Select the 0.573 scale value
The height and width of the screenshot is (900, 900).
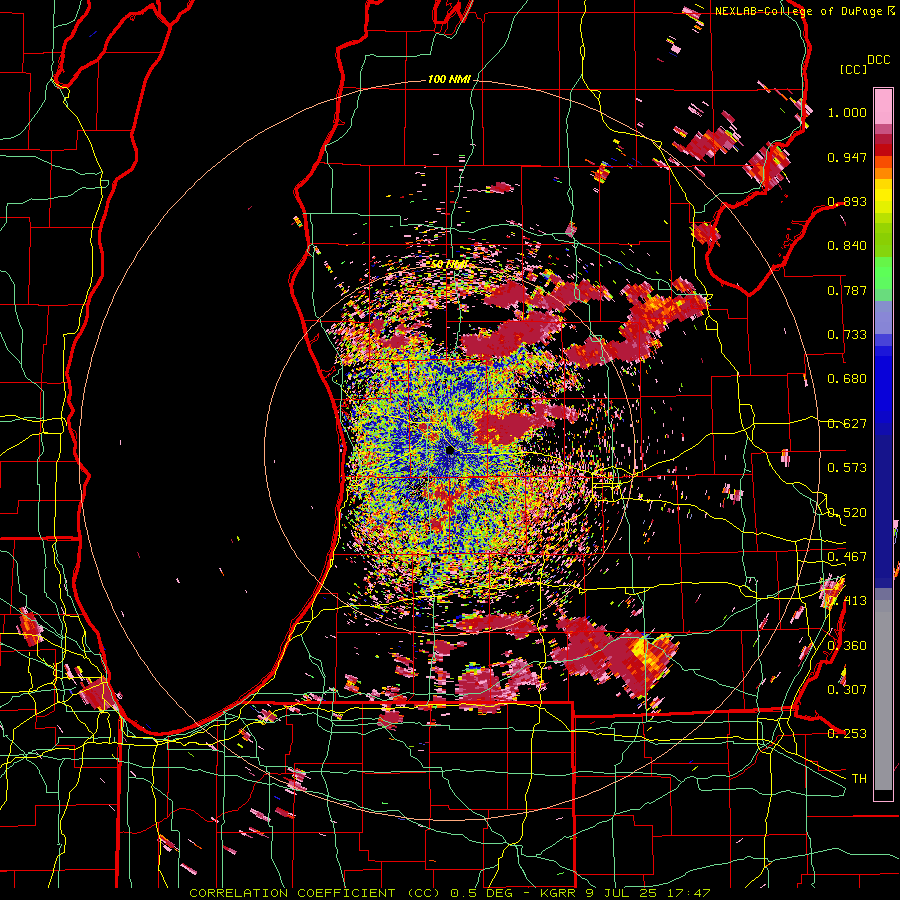click(847, 468)
